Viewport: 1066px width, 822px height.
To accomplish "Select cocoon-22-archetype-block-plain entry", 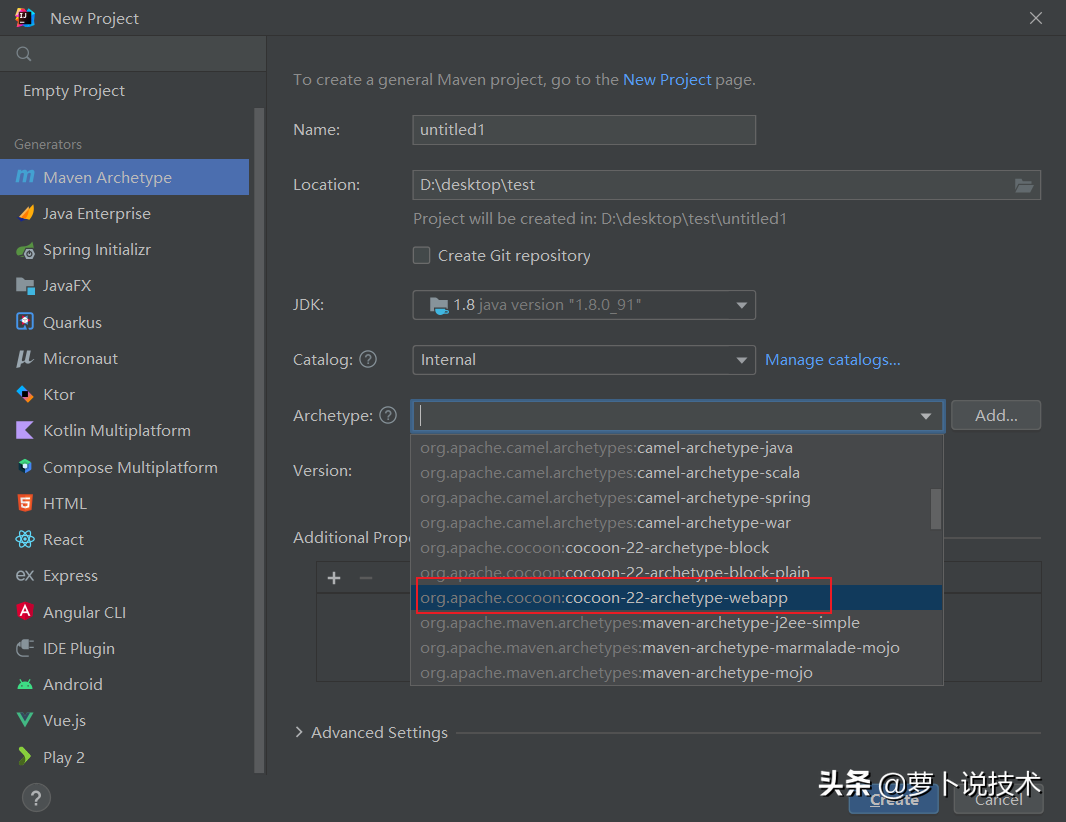I will pos(676,572).
